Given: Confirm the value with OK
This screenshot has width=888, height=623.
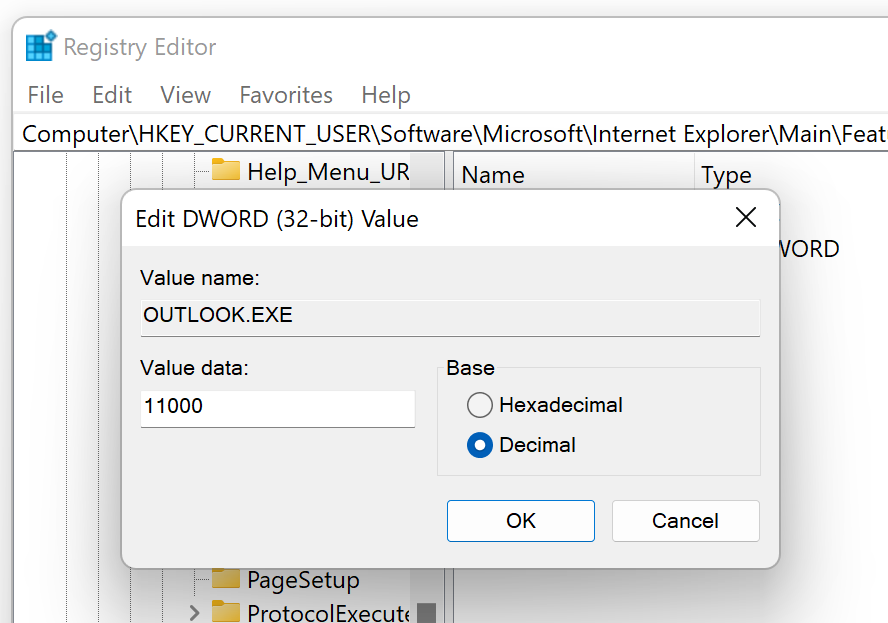Looking at the screenshot, I should (521, 520).
